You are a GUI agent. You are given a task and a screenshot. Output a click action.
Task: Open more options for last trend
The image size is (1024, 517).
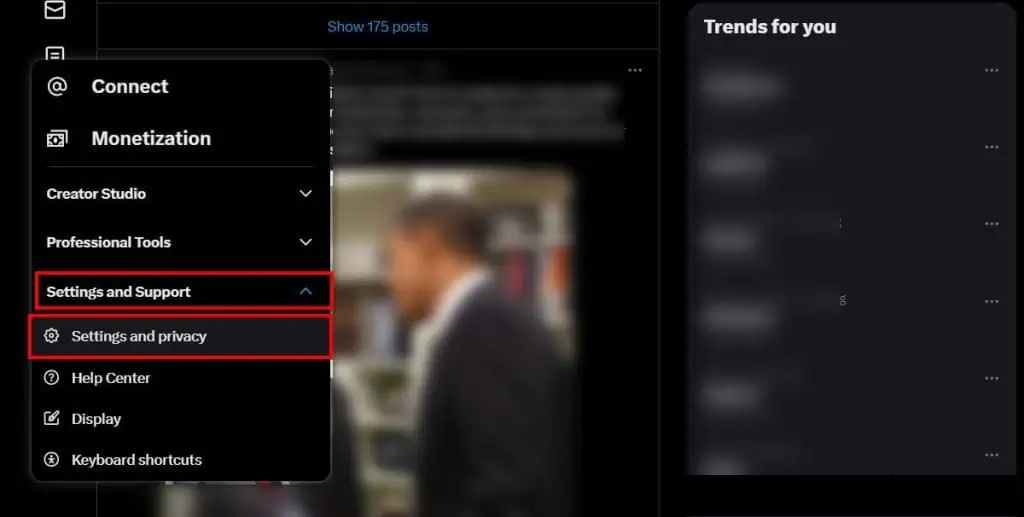991,455
